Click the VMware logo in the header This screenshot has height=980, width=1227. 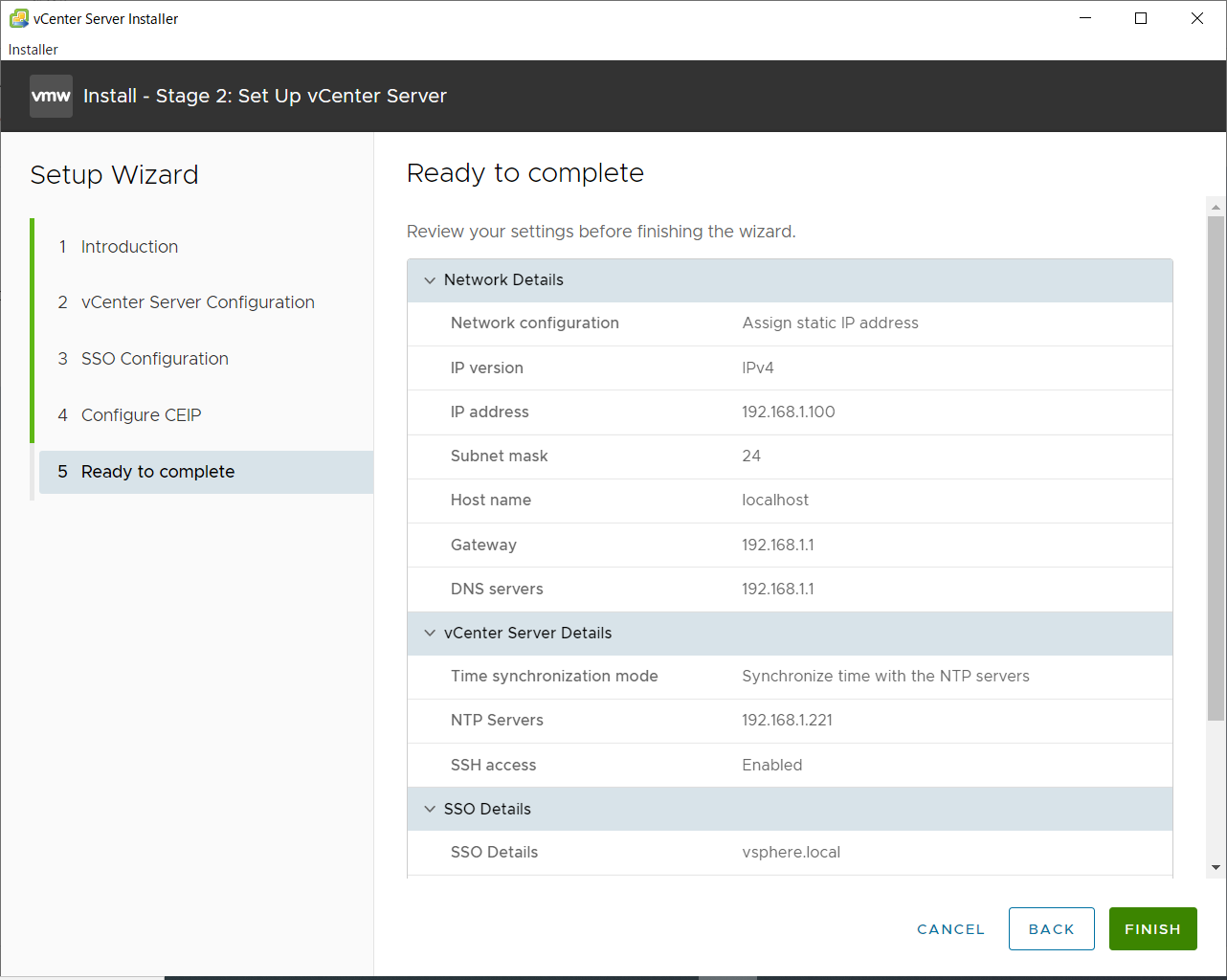click(51, 96)
